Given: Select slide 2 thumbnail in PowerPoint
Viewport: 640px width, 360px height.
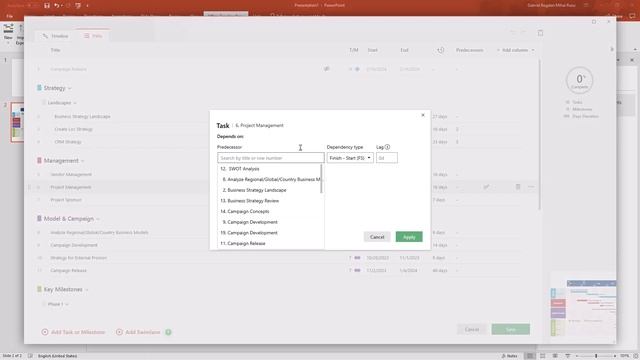Looking at the screenshot, I should click(17, 122).
